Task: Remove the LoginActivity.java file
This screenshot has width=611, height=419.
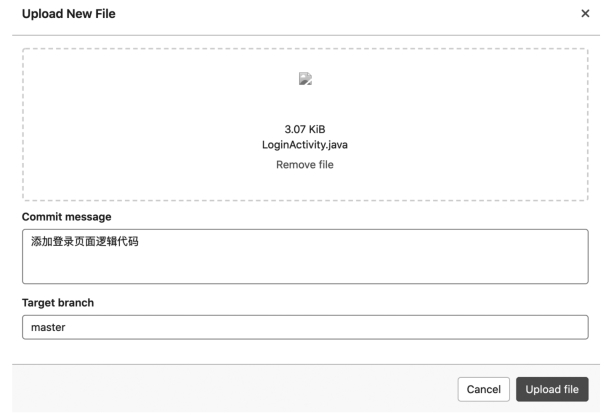Action: 305,165
